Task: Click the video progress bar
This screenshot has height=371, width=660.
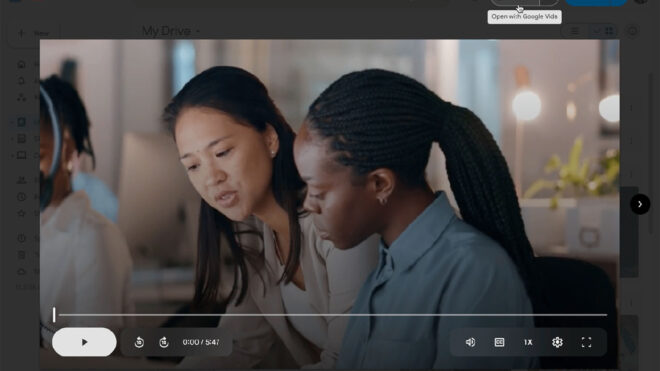Action: tap(333, 315)
